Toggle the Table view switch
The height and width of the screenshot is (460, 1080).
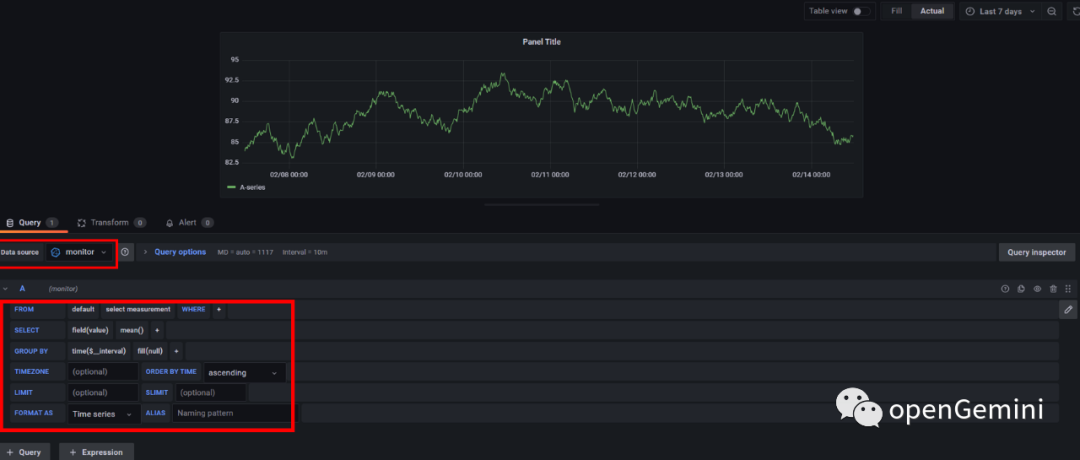(x=861, y=12)
